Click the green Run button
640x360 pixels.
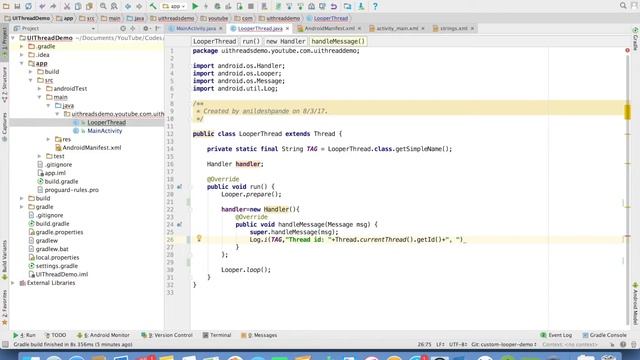[195, 6]
